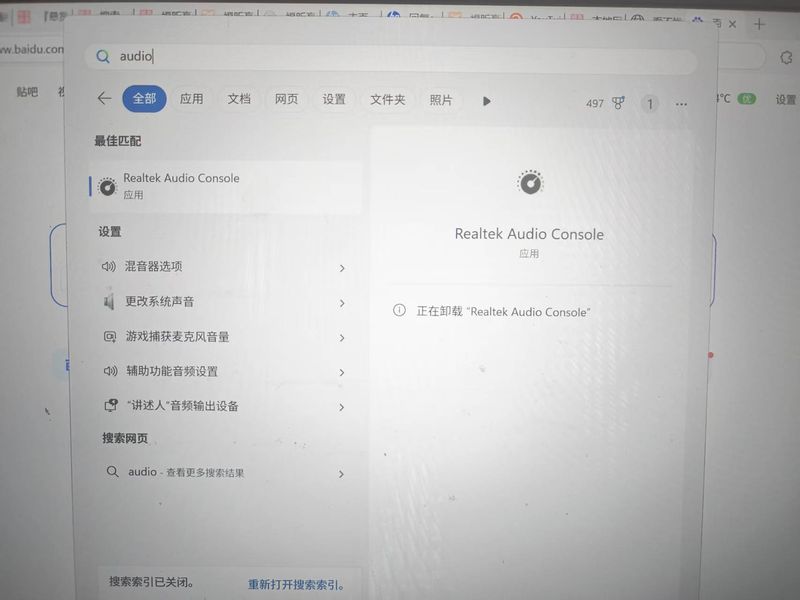Click the Realtek Audio Console icon in best match
Screen dimensions: 800x600
[107, 186]
